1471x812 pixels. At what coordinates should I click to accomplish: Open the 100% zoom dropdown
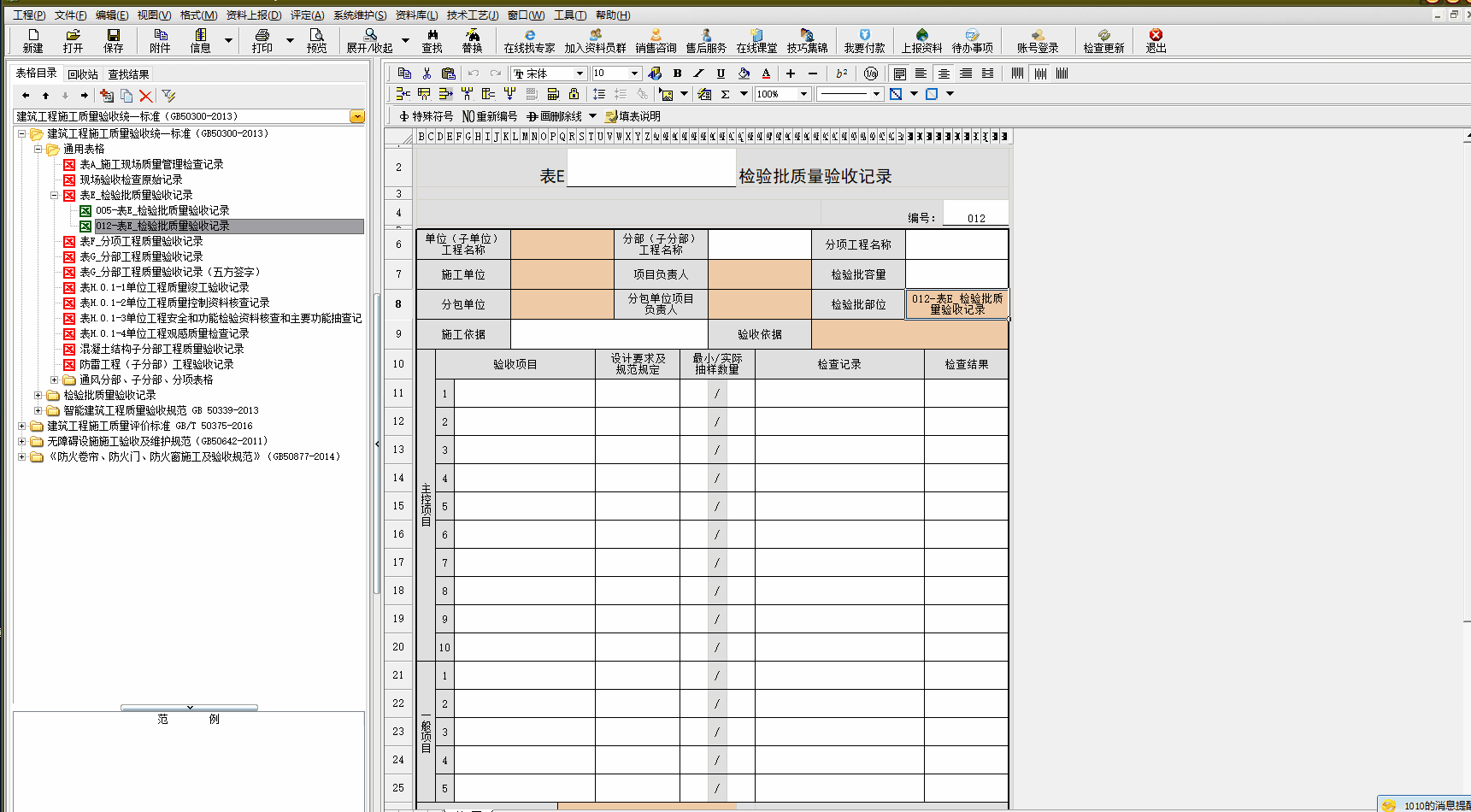803,94
